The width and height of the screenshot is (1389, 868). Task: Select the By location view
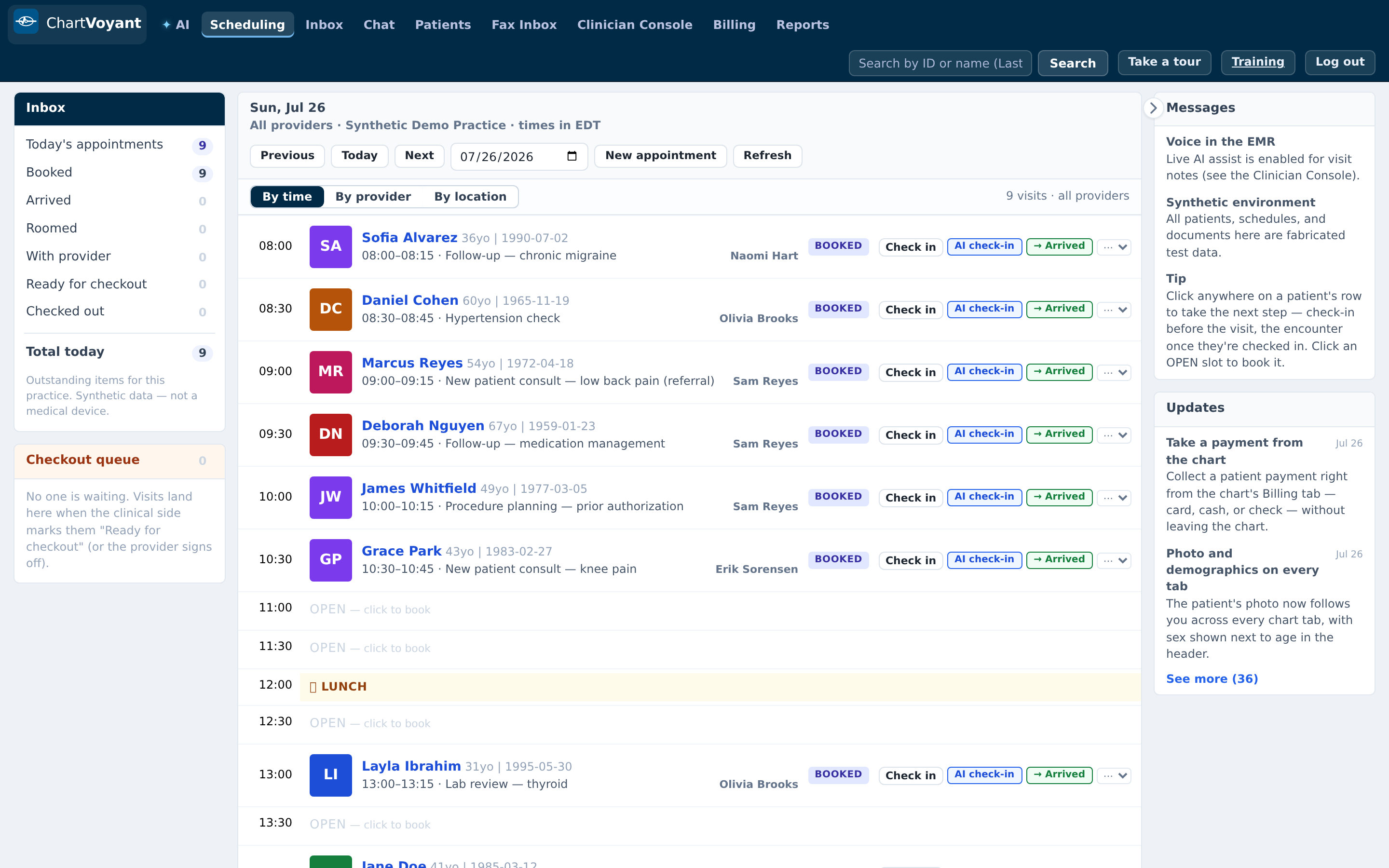(x=470, y=196)
